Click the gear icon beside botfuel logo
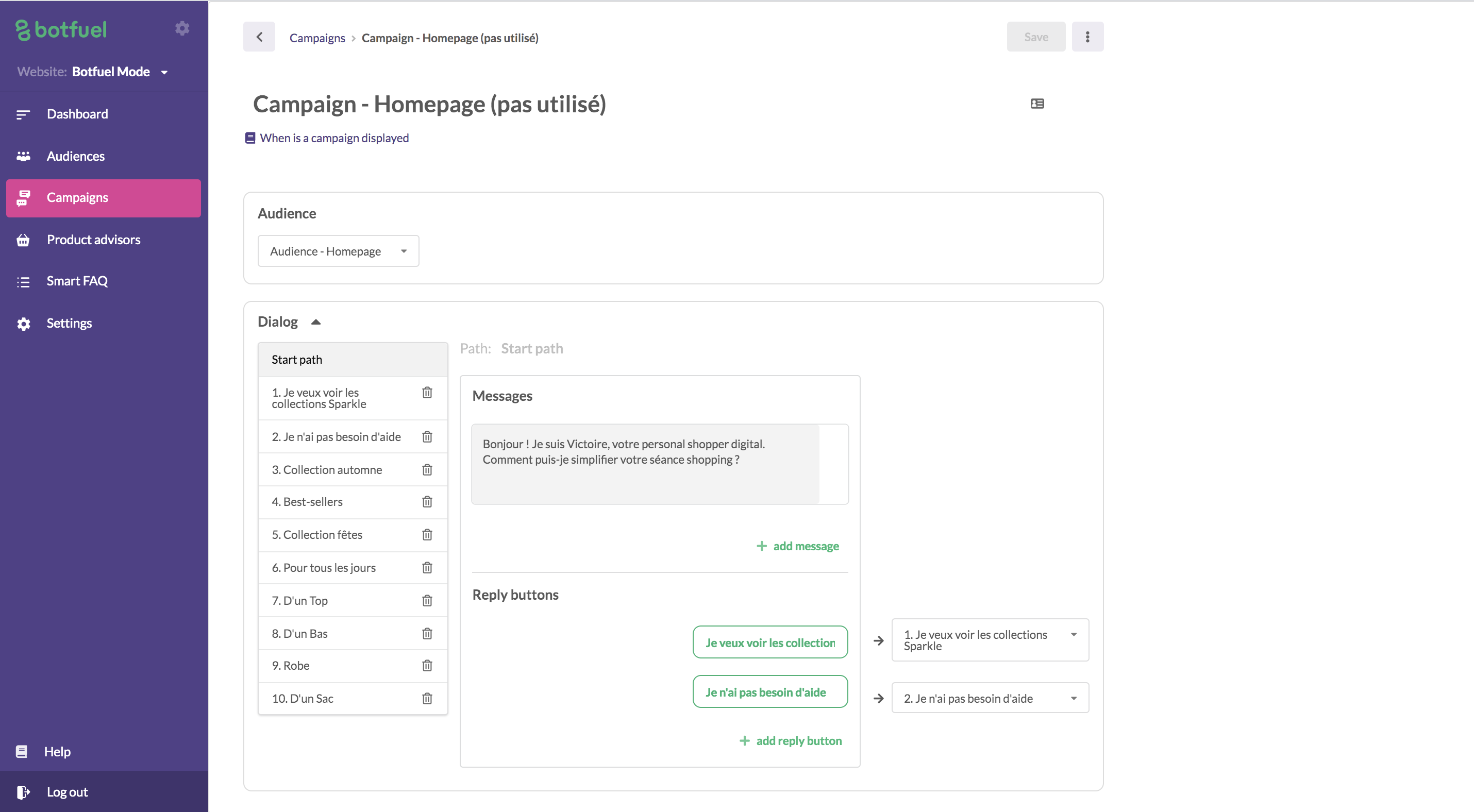This screenshot has width=1474, height=812. pos(182,28)
